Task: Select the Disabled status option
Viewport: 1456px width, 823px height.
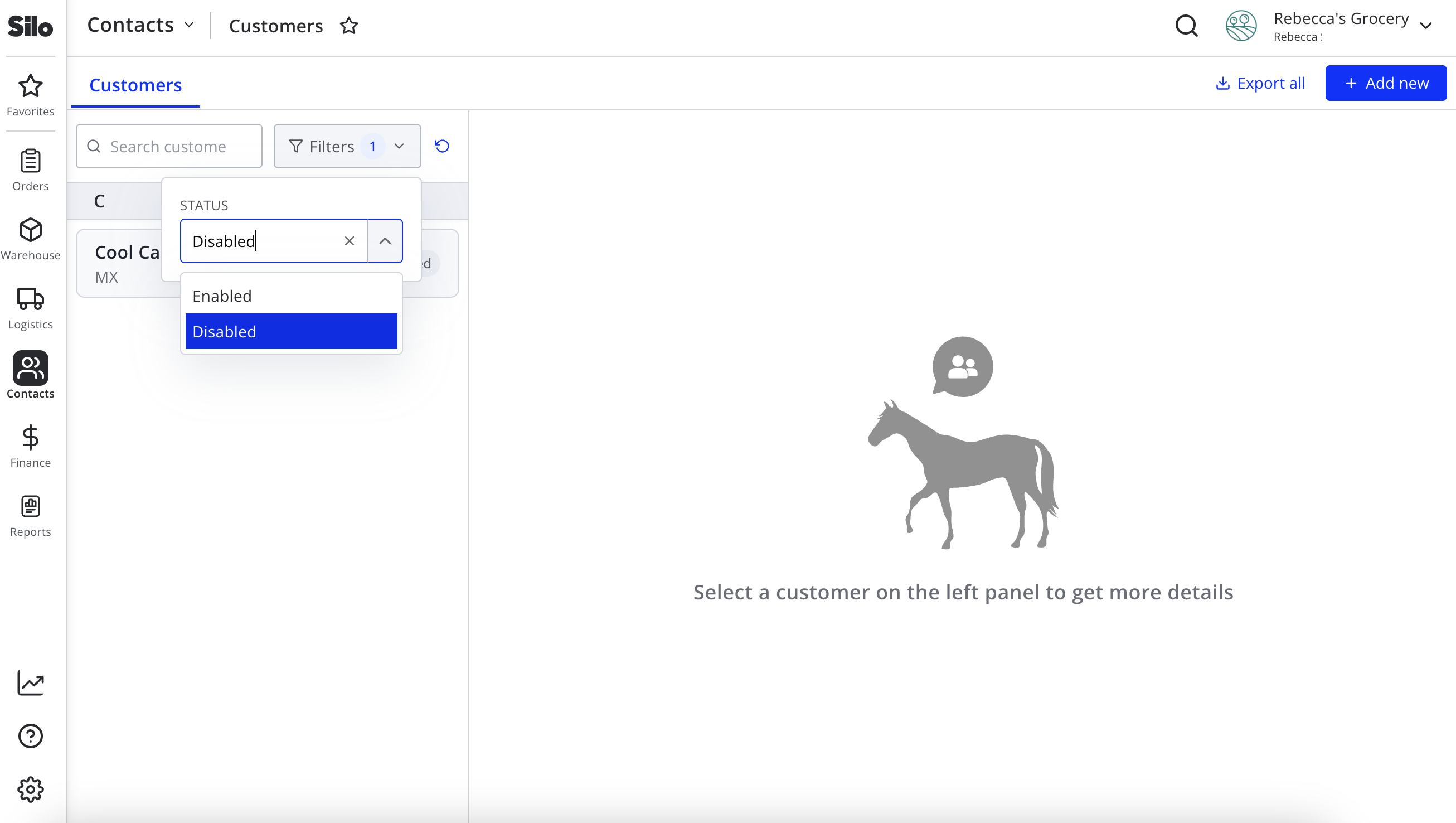Action: click(x=291, y=331)
